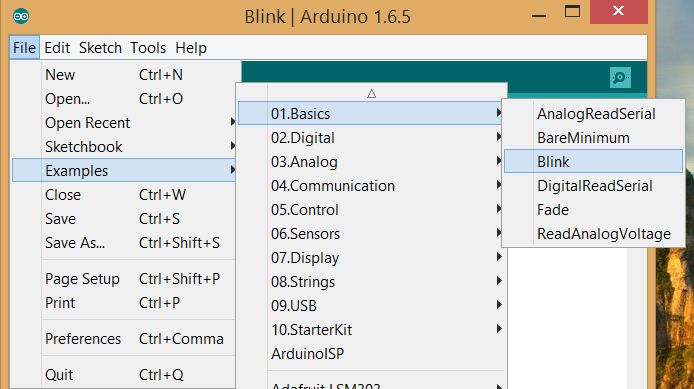The height and width of the screenshot is (389, 694).
Task: Open the Fade example
Action: (594, 209)
